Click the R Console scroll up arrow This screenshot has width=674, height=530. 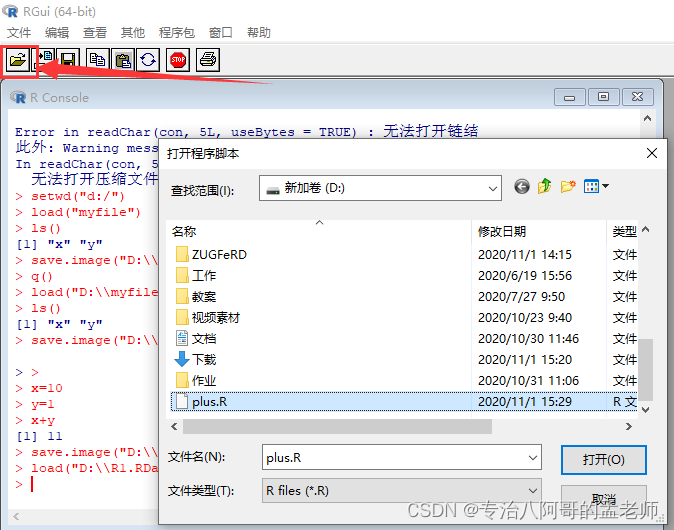click(x=647, y=118)
